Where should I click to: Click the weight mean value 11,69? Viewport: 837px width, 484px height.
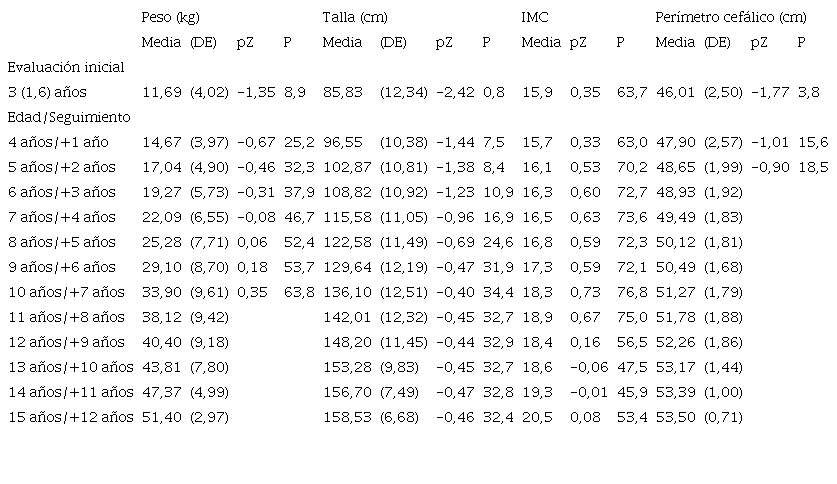pyautogui.click(x=161, y=92)
